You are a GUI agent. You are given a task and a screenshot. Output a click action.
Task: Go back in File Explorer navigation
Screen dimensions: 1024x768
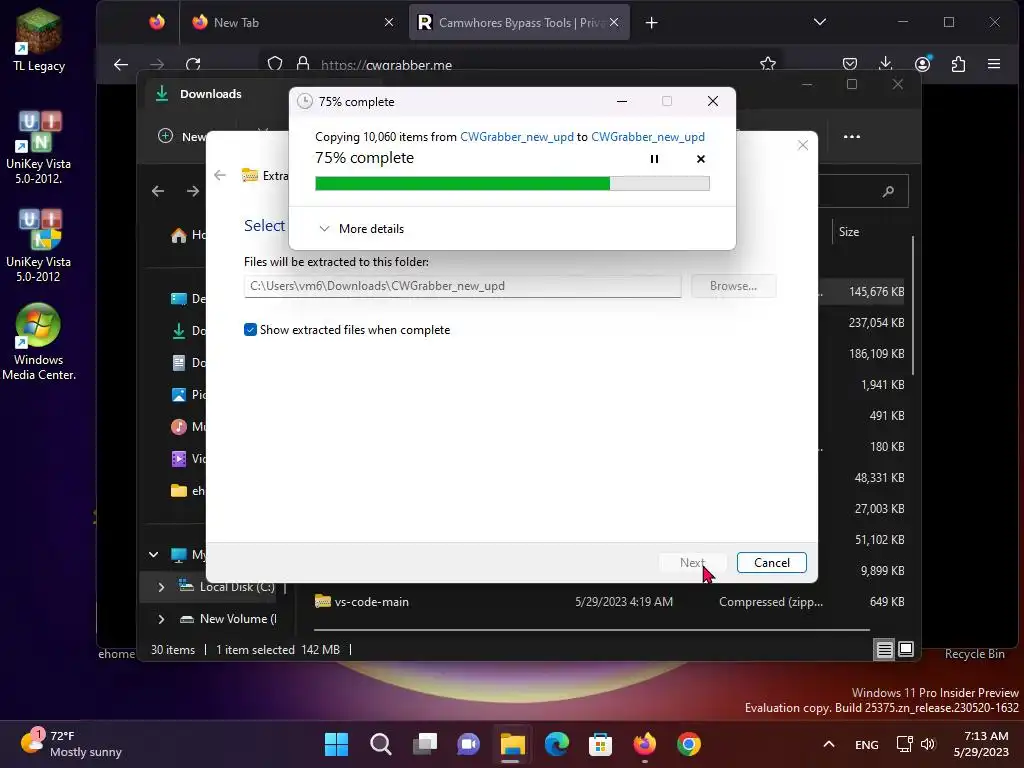pos(157,191)
